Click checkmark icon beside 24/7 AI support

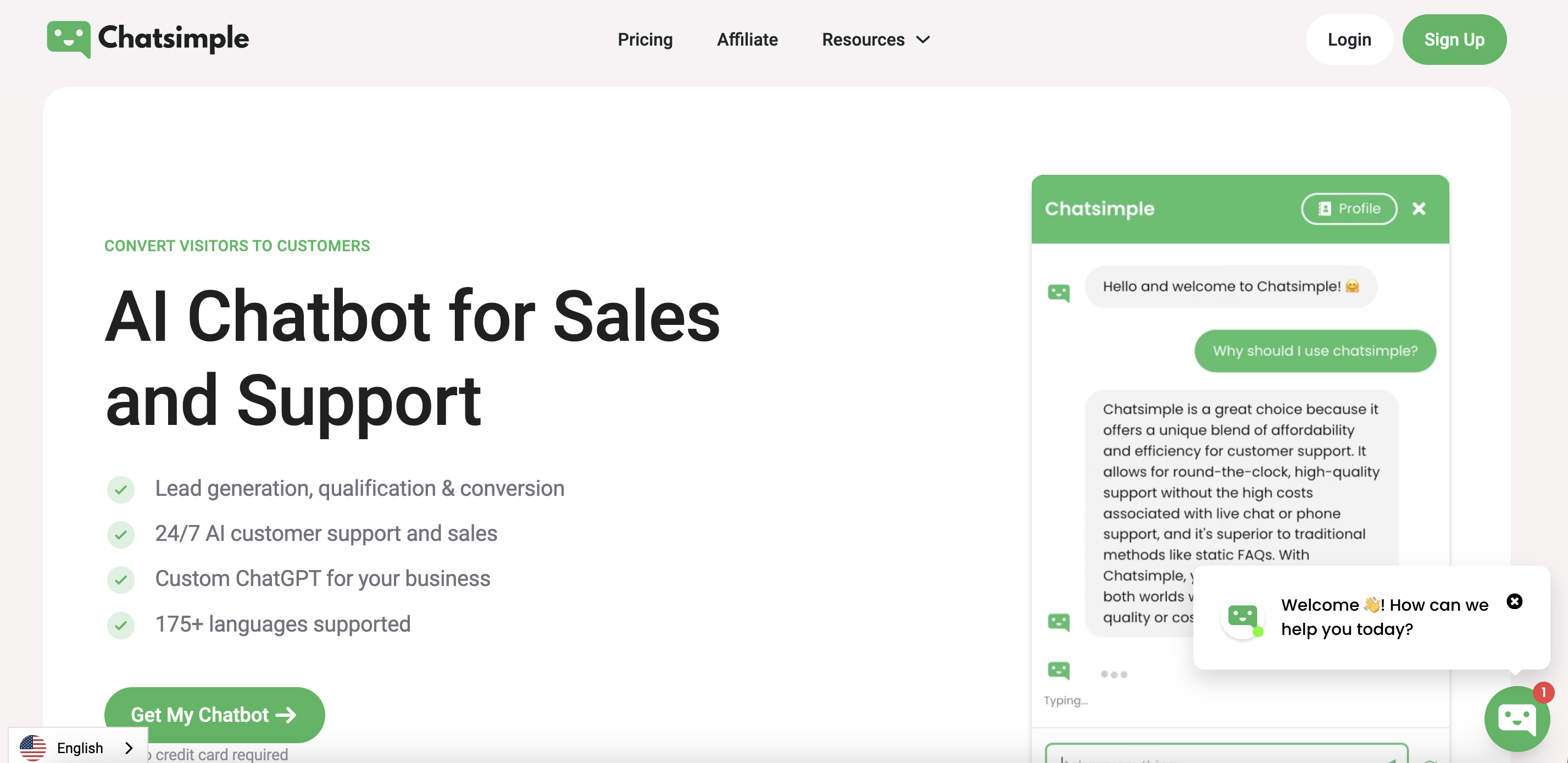[120, 534]
